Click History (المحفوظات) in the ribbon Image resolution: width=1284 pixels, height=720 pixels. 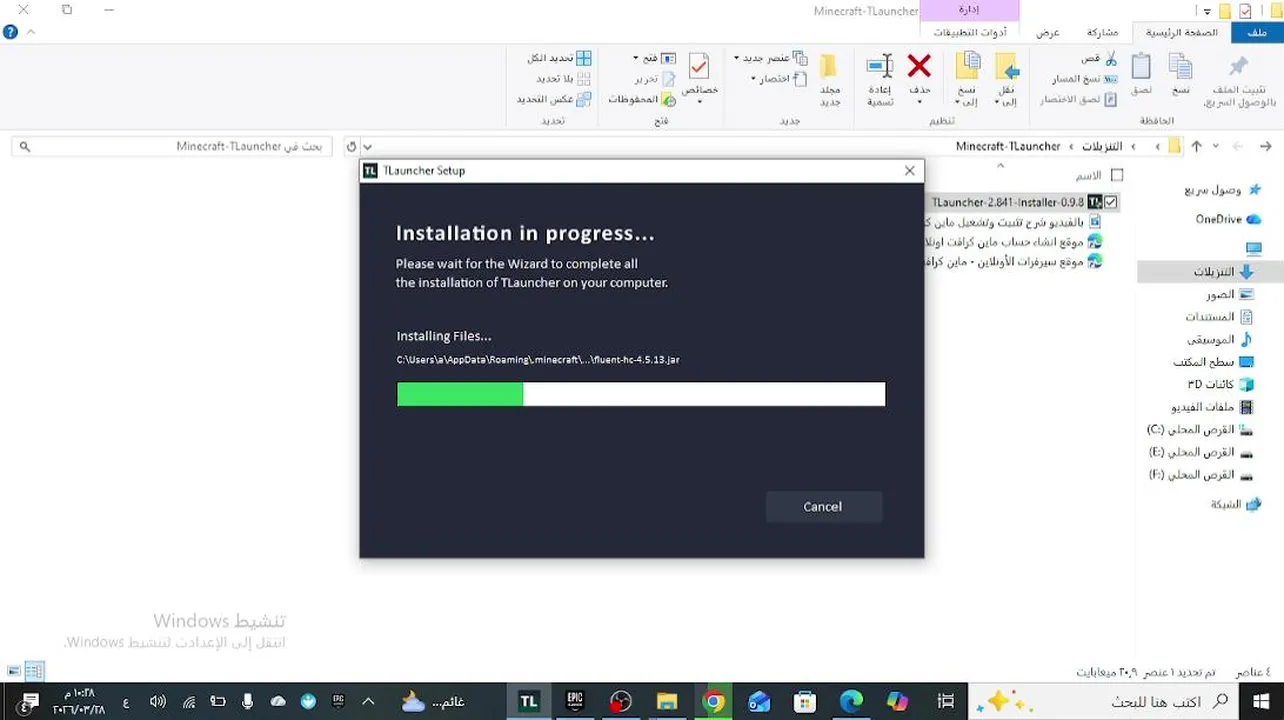tap(642, 99)
